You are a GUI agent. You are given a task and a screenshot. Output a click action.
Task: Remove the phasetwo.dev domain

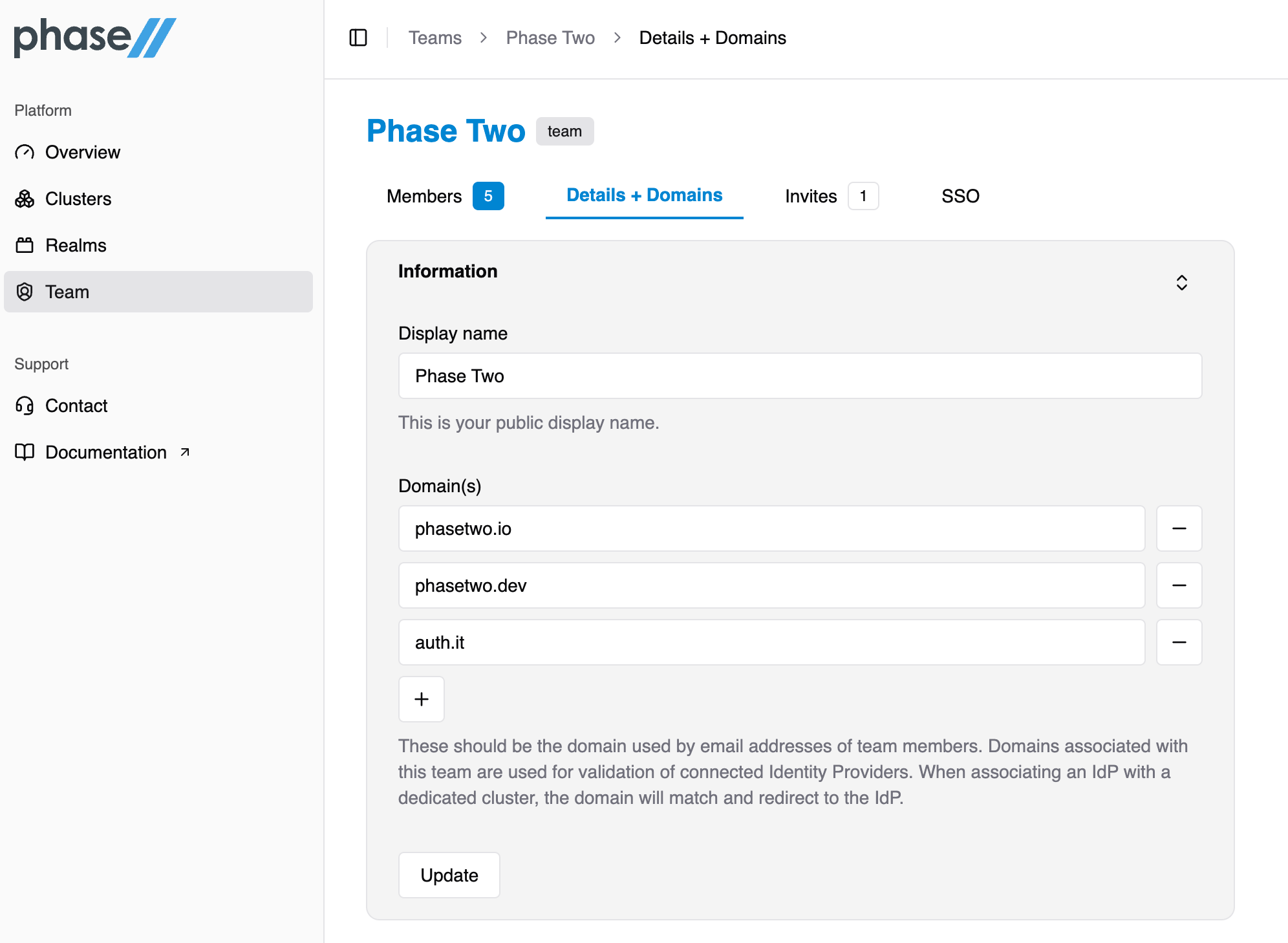pos(1179,585)
